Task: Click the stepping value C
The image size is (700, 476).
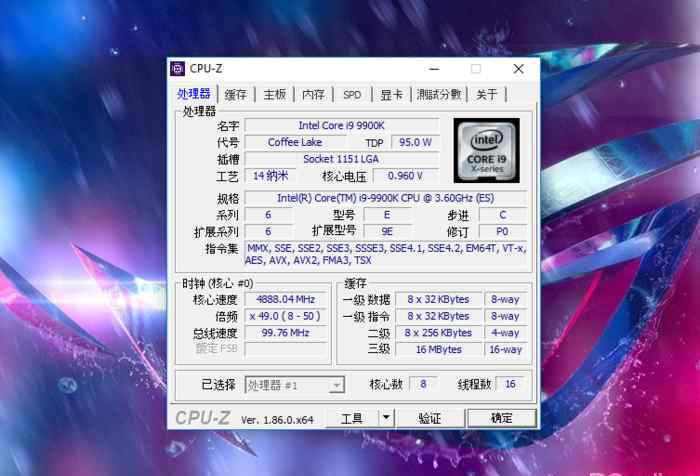Action: (503, 215)
